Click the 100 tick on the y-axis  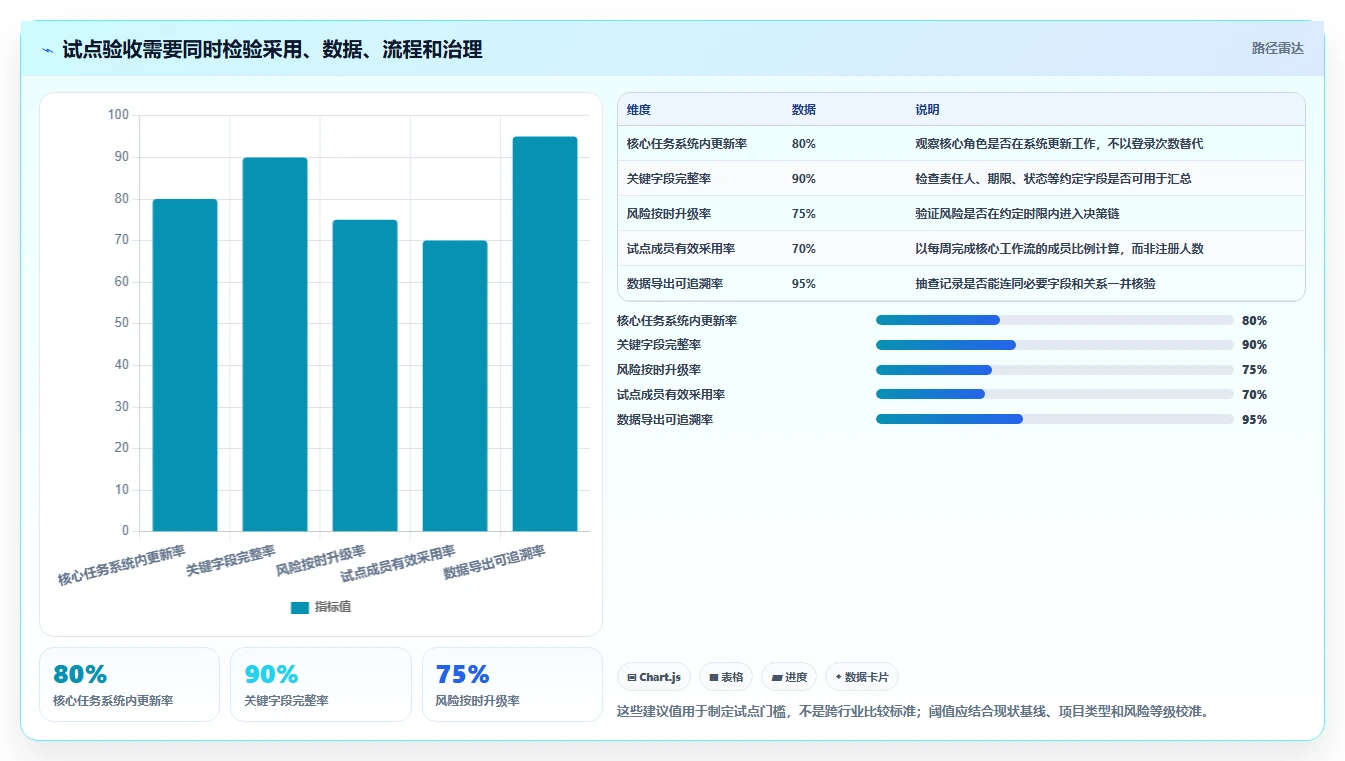pyautogui.click(x=119, y=115)
